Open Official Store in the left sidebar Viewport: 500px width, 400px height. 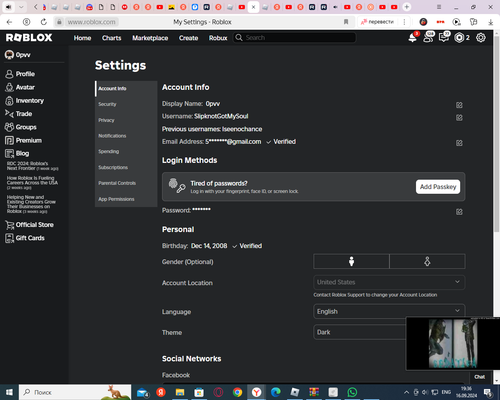(x=29, y=225)
